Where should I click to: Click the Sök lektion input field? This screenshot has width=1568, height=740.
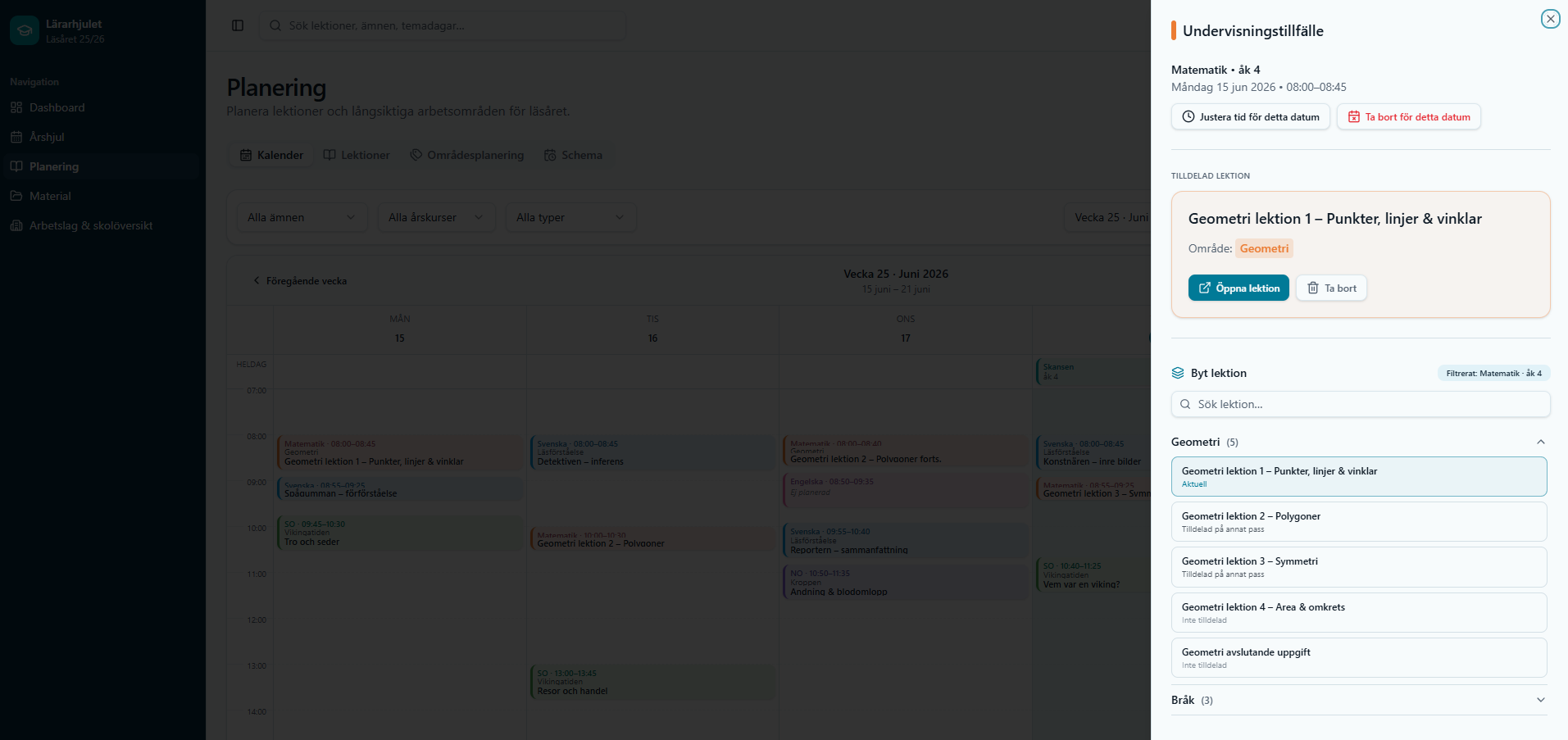pyautogui.click(x=1361, y=404)
